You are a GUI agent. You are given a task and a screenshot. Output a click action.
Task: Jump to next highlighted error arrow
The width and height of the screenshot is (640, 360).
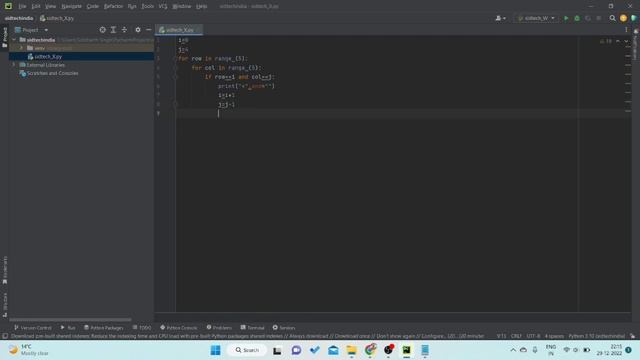point(626,41)
